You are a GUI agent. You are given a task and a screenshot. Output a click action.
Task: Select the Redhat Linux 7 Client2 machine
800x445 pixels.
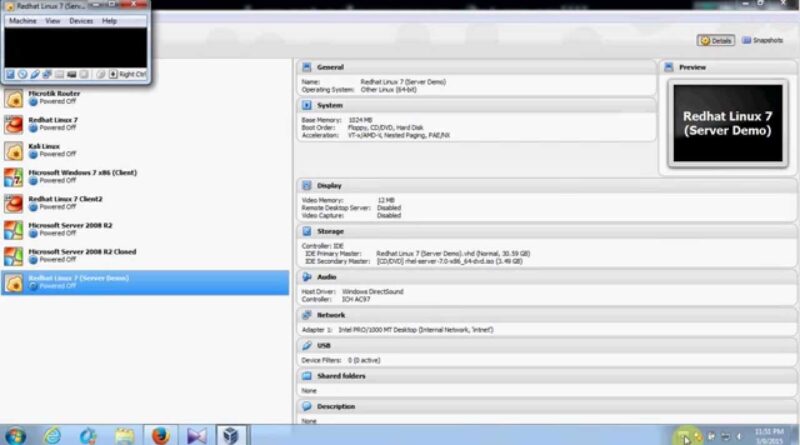click(x=145, y=203)
